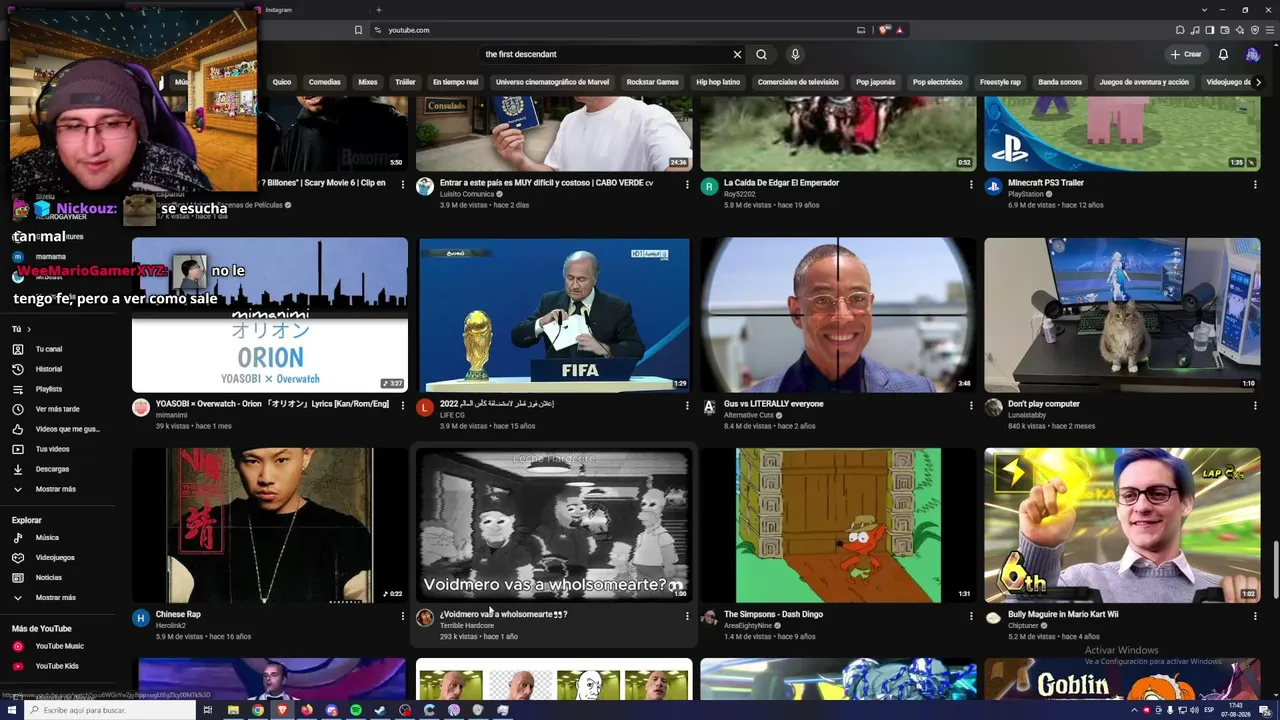This screenshot has height=720, width=1280.
Task: Open Steam from the taskbar
Action: (x=380, y=710)
